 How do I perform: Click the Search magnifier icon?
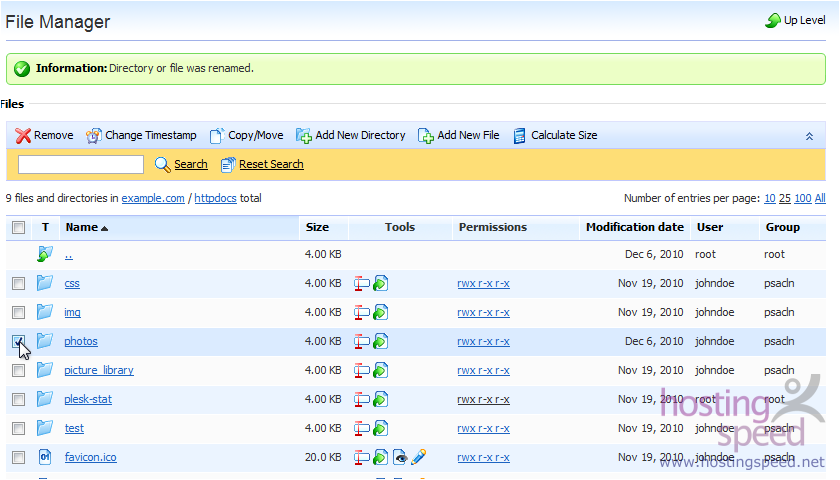point(162,164)
